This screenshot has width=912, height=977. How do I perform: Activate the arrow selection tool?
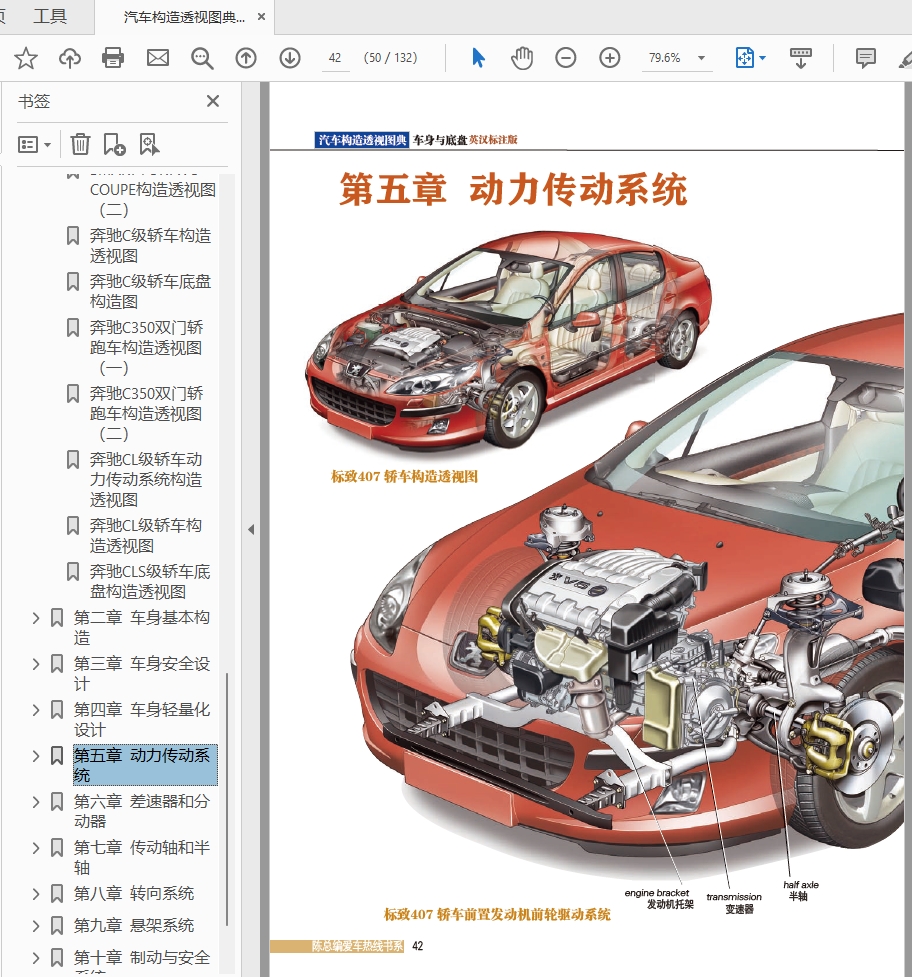[x=478, y=58]
